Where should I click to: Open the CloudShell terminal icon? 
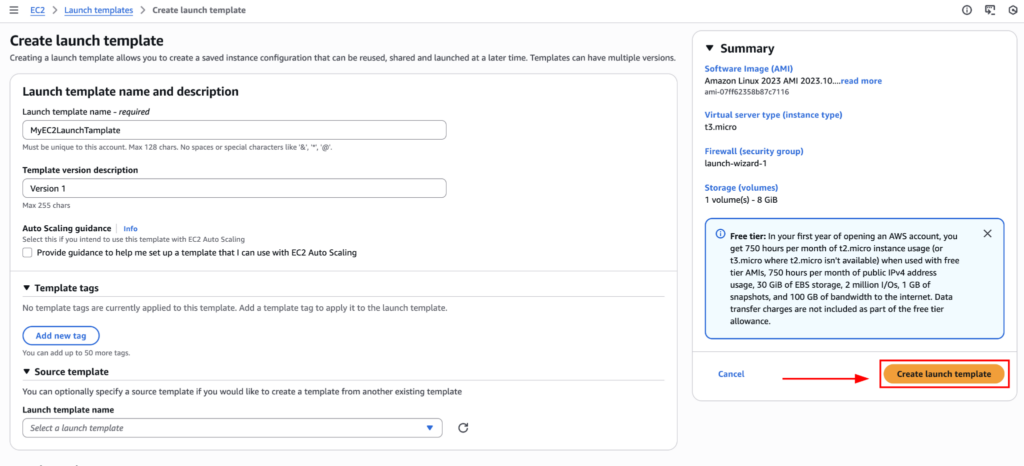(x=990, y=10)
